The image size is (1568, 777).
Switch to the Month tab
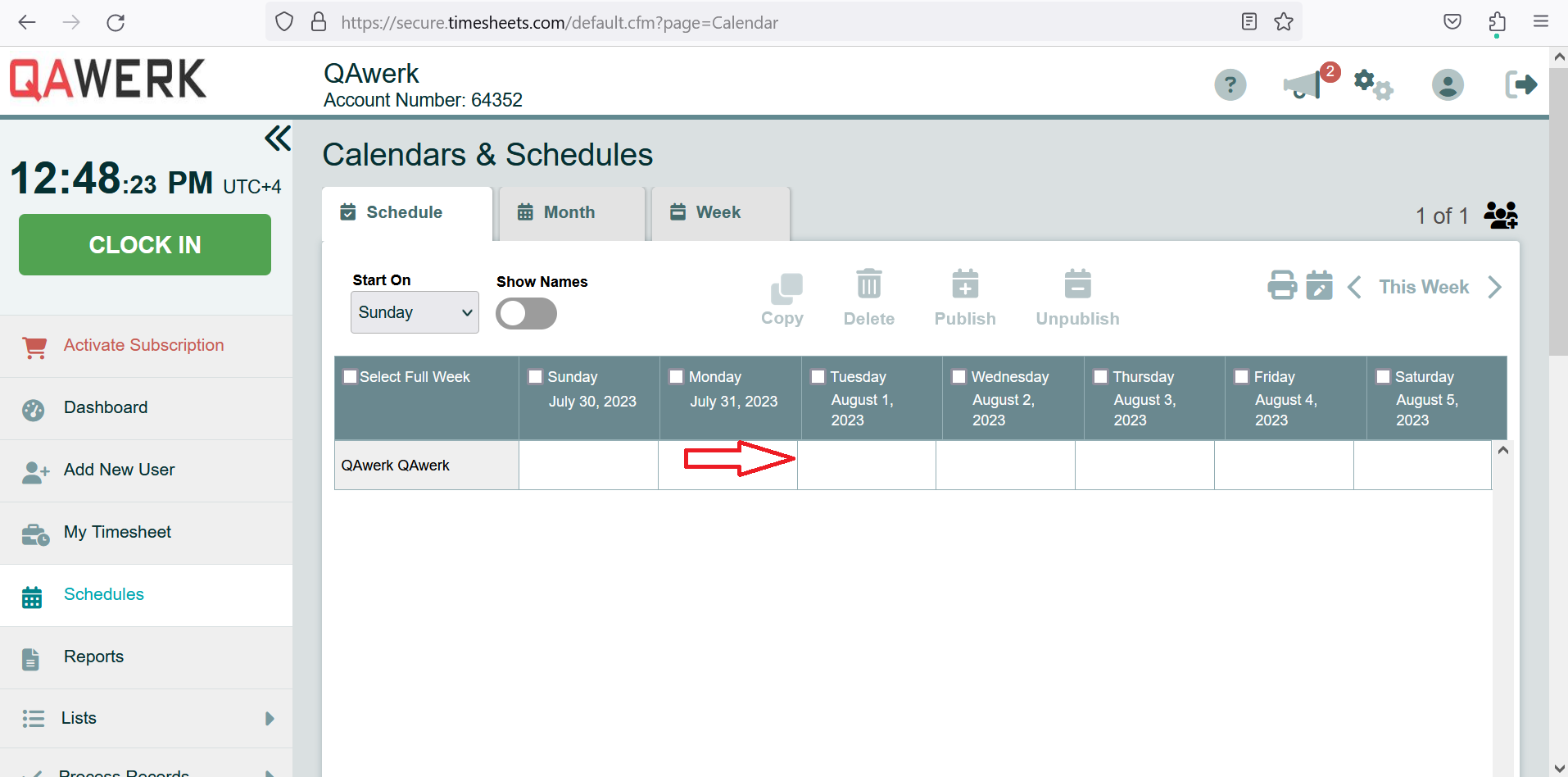point(572,212)
